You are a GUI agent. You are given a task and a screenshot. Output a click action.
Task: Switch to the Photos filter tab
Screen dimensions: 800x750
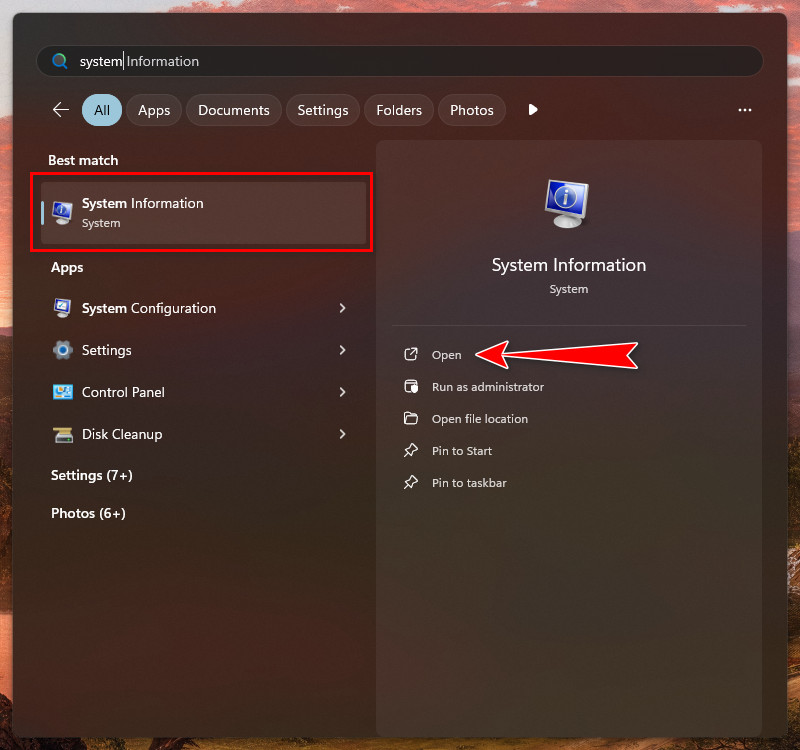[x=472, y=110]
